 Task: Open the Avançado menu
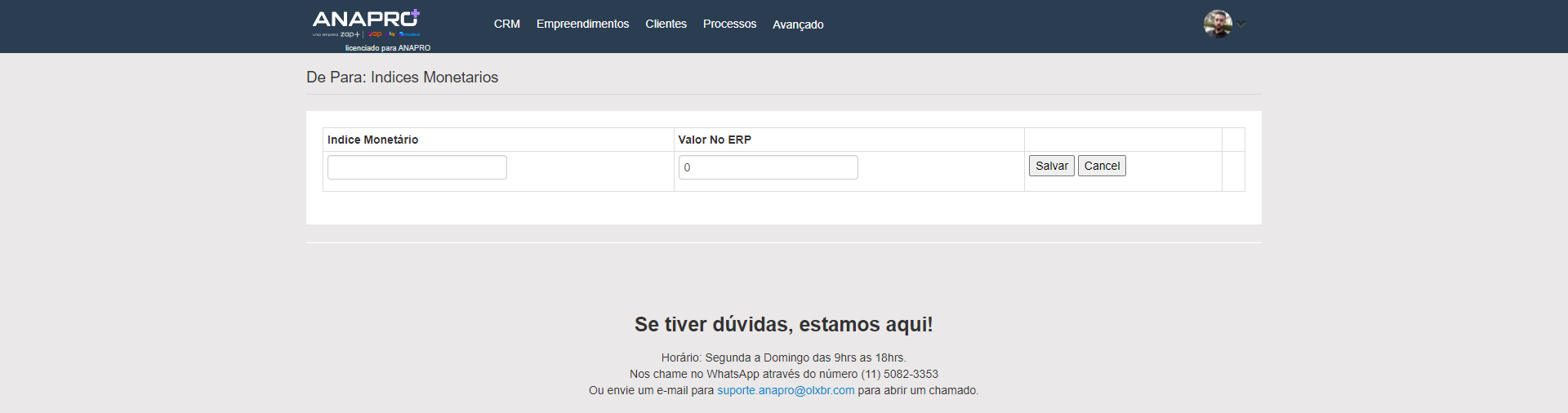pos(798,24)
